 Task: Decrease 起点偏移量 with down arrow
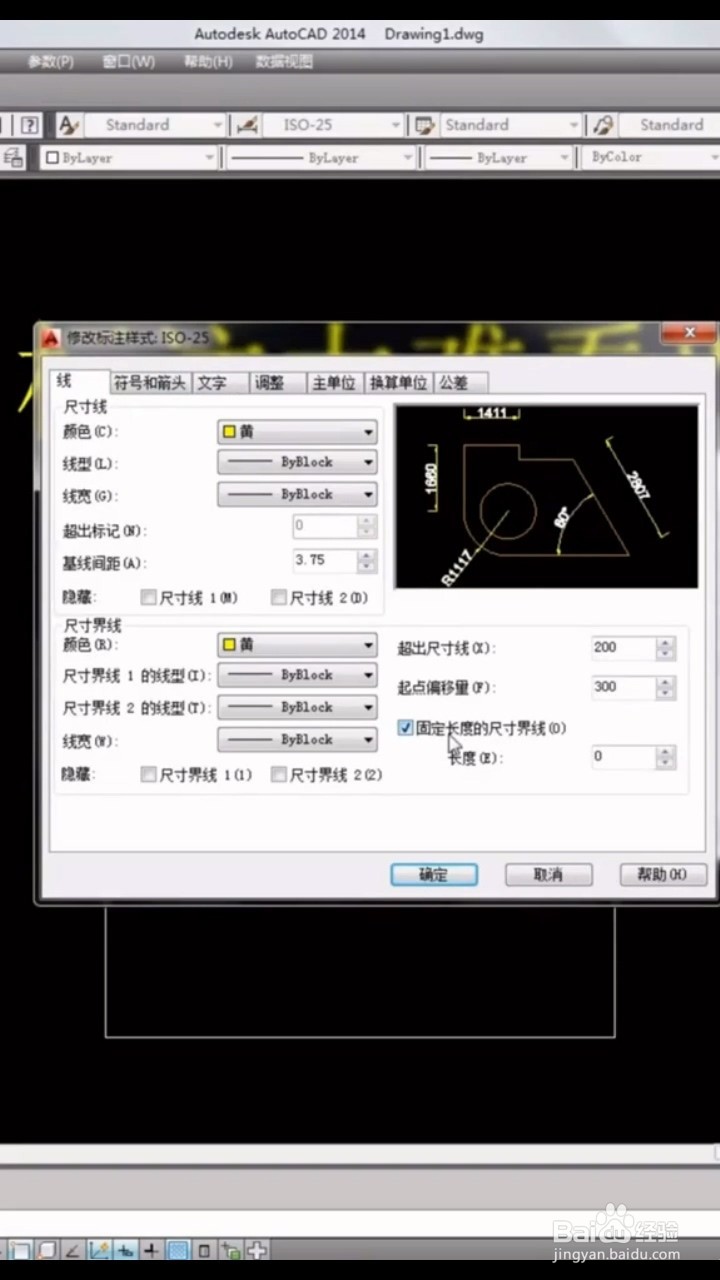[667, 693]
